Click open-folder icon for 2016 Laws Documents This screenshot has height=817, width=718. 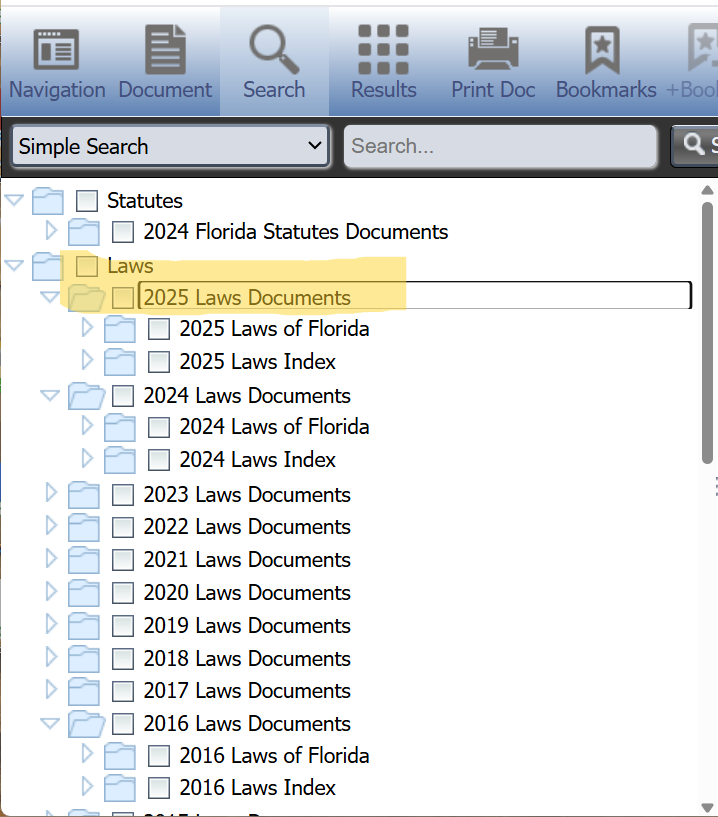(x=86, y=724)
